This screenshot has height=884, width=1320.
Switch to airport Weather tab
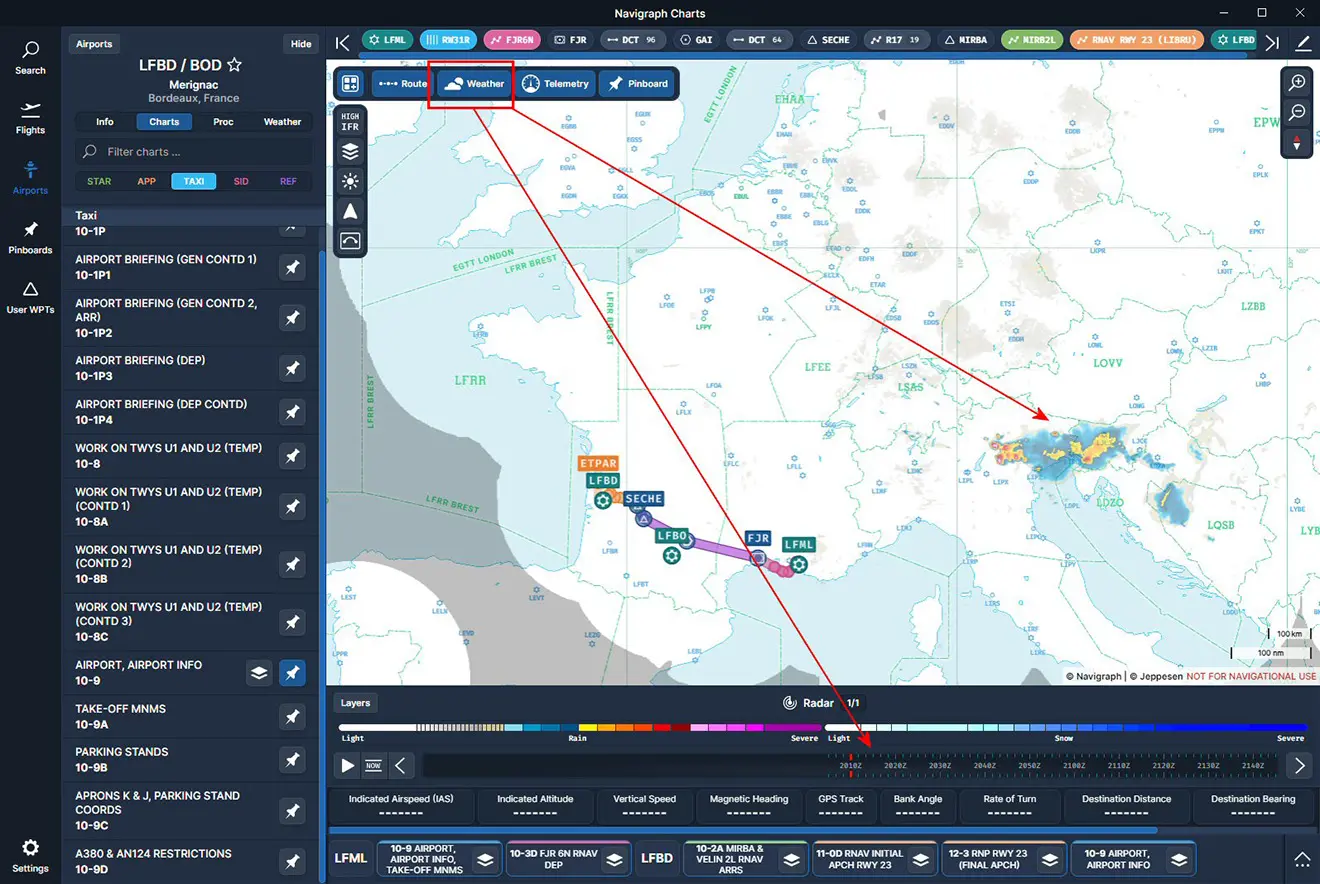(x=282, y=122)
